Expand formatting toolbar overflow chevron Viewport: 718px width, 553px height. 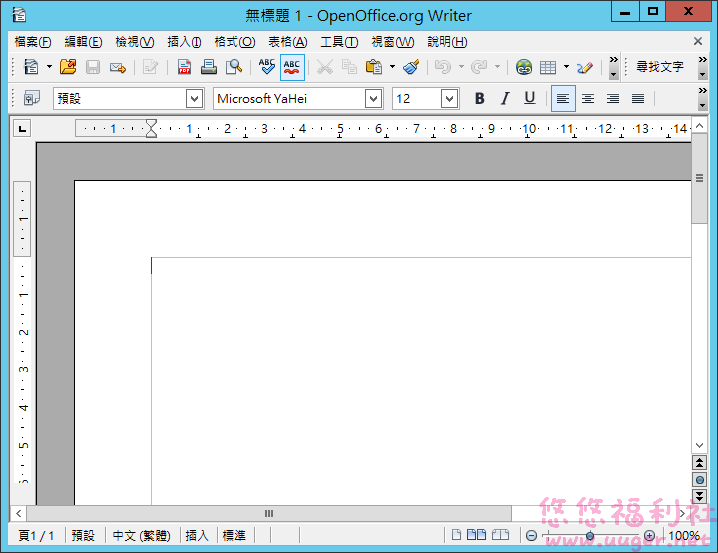tap(702, 98)
